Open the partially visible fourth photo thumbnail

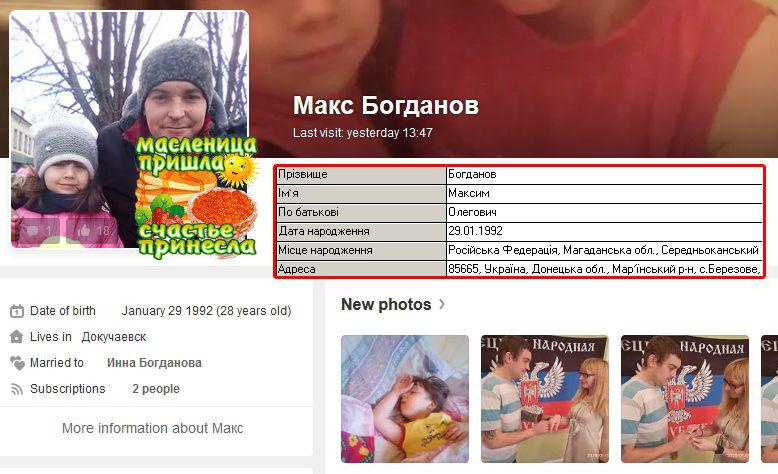click(770, 399)
